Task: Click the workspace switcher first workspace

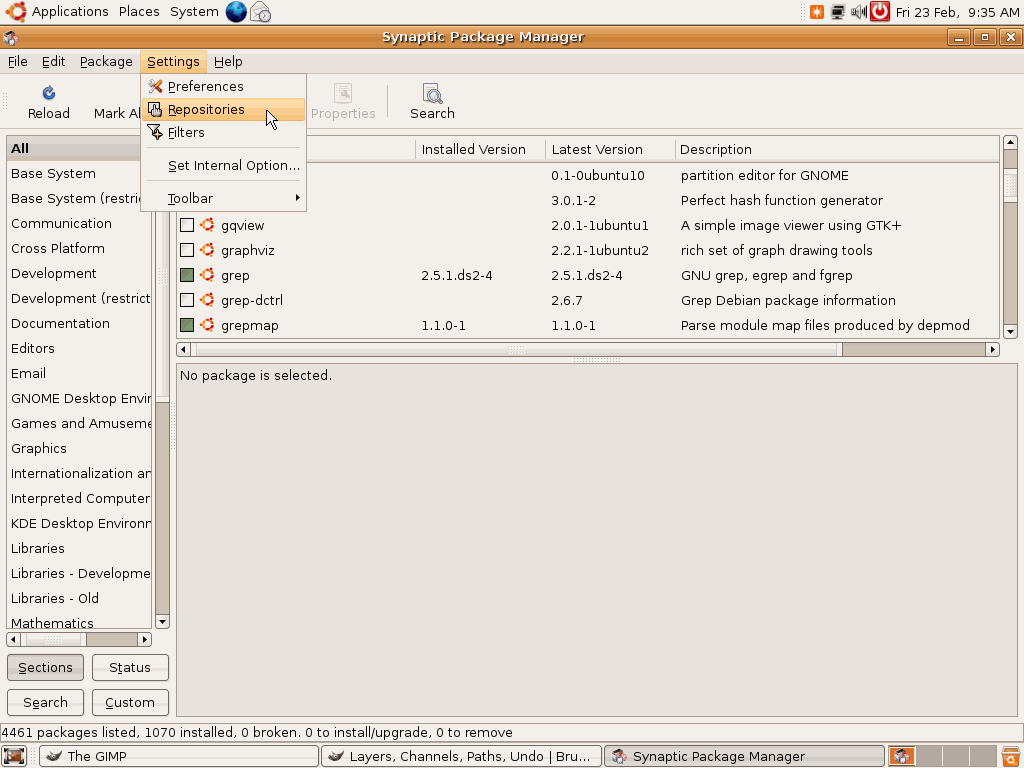Action: 901,756
